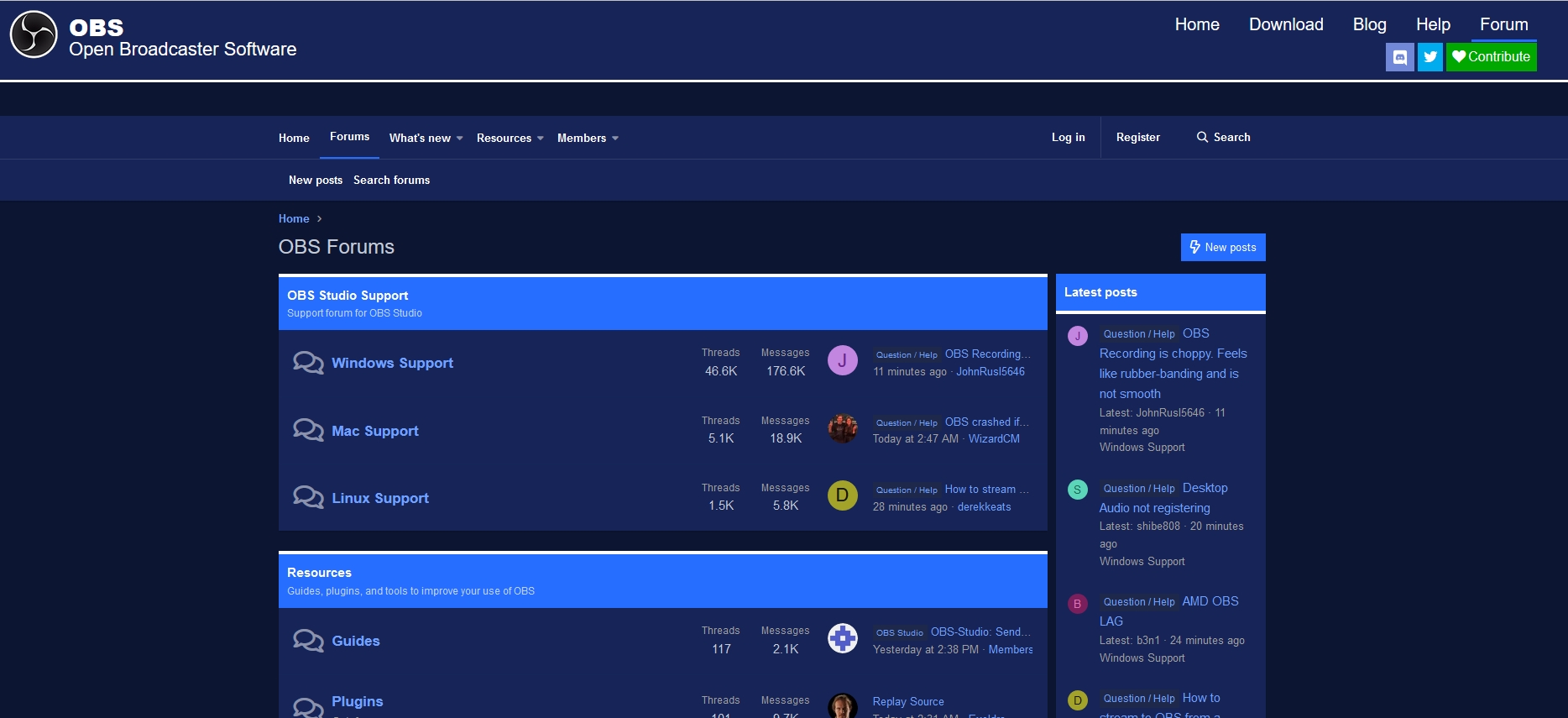Open the Blog page
Screen dimensions: 1568x718
pyautogui.click(x=1370, y=24)
